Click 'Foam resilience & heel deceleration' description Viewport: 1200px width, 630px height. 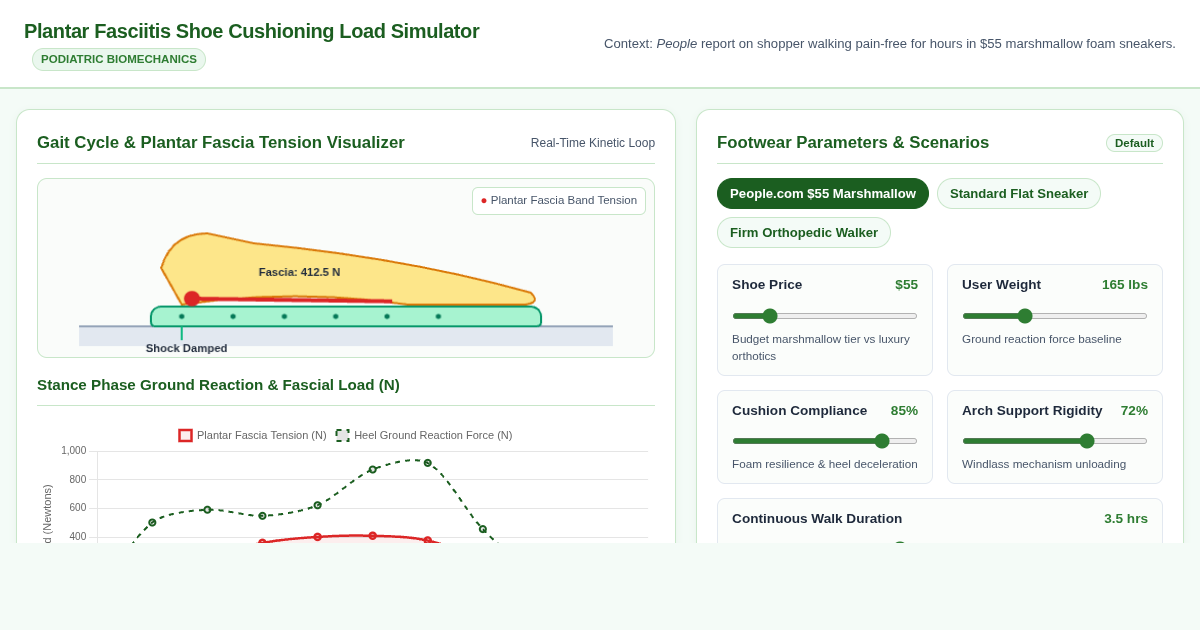pos(825,464)
